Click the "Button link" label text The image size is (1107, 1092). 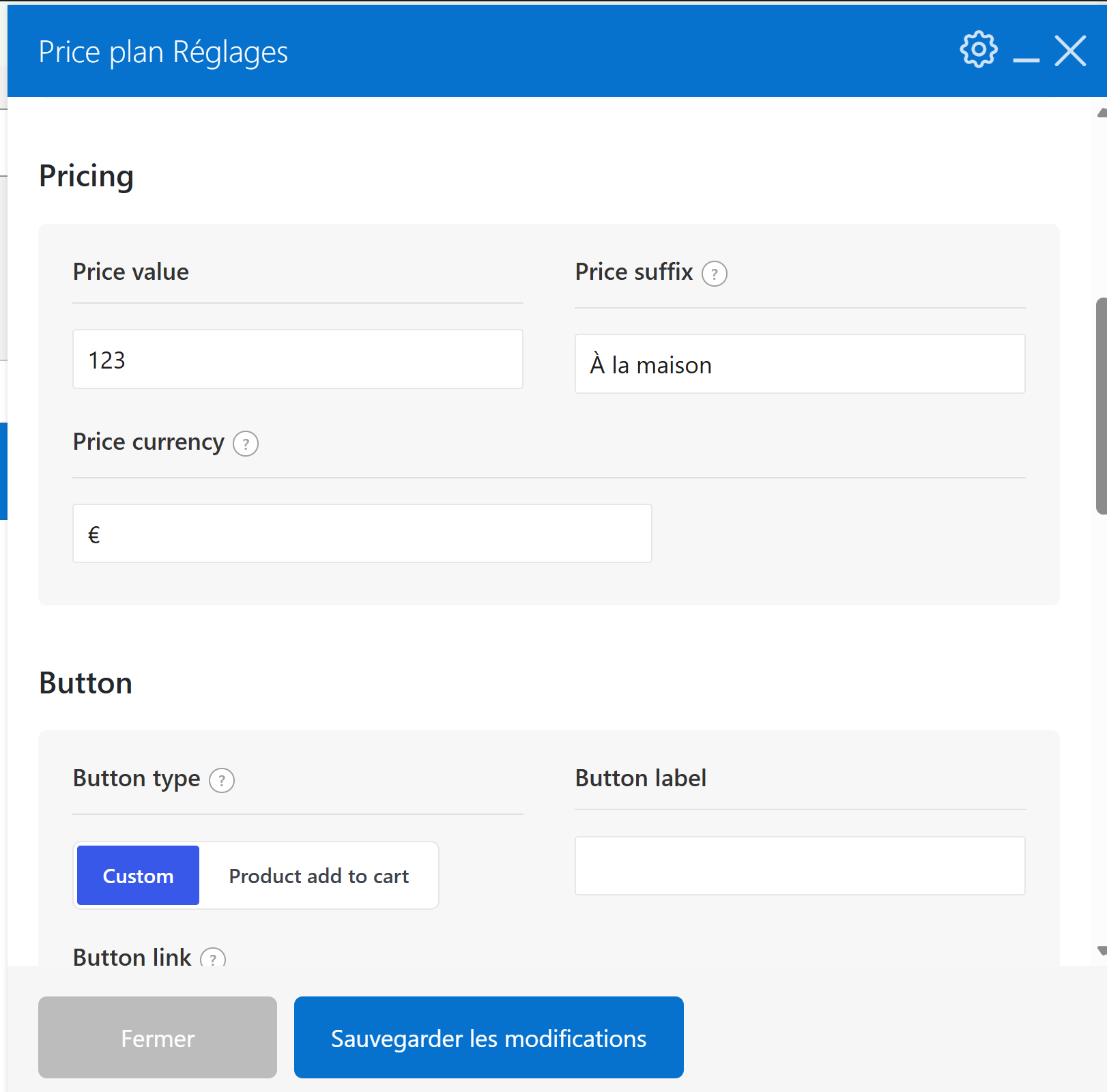click(132, 957)
